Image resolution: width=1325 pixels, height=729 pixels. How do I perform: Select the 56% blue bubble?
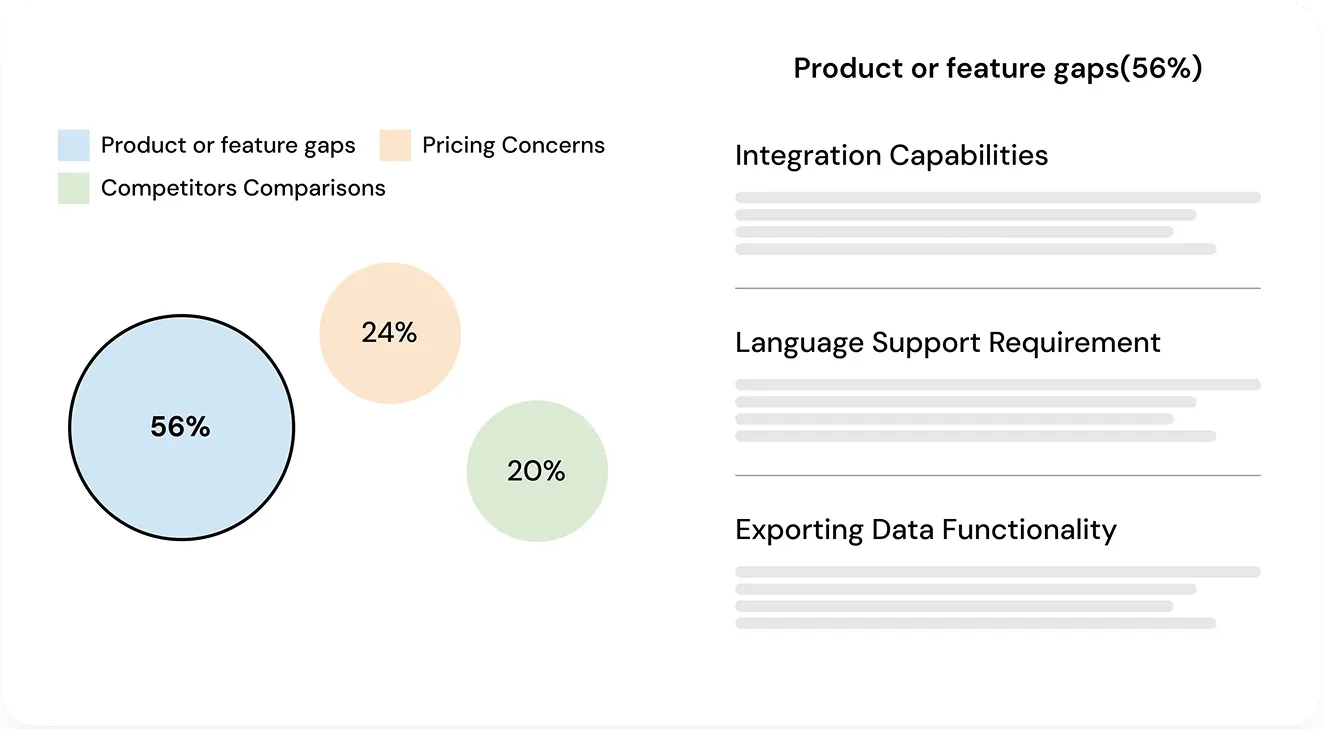181,427
